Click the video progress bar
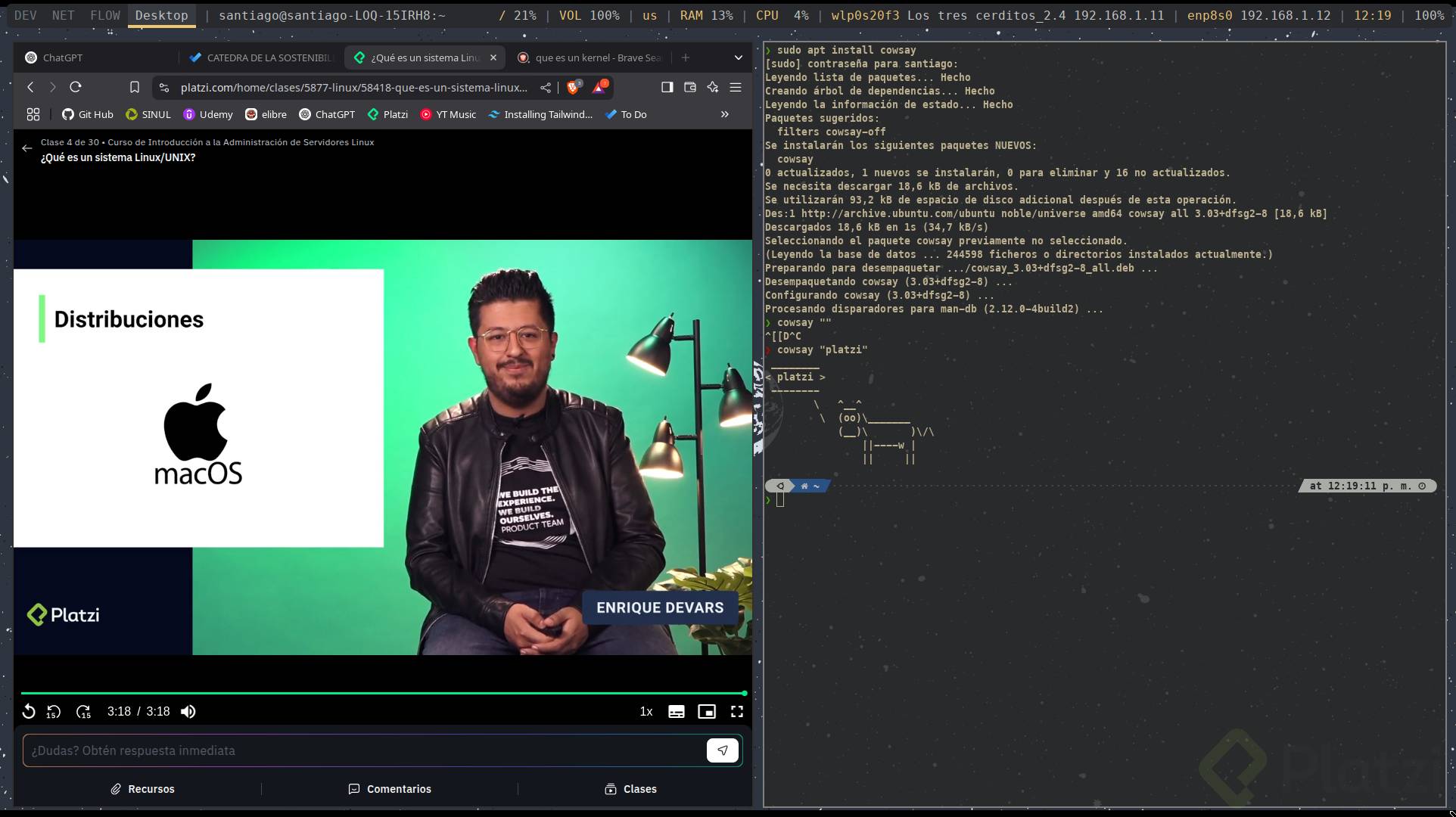1456x817 pixels. pos(378,693)
